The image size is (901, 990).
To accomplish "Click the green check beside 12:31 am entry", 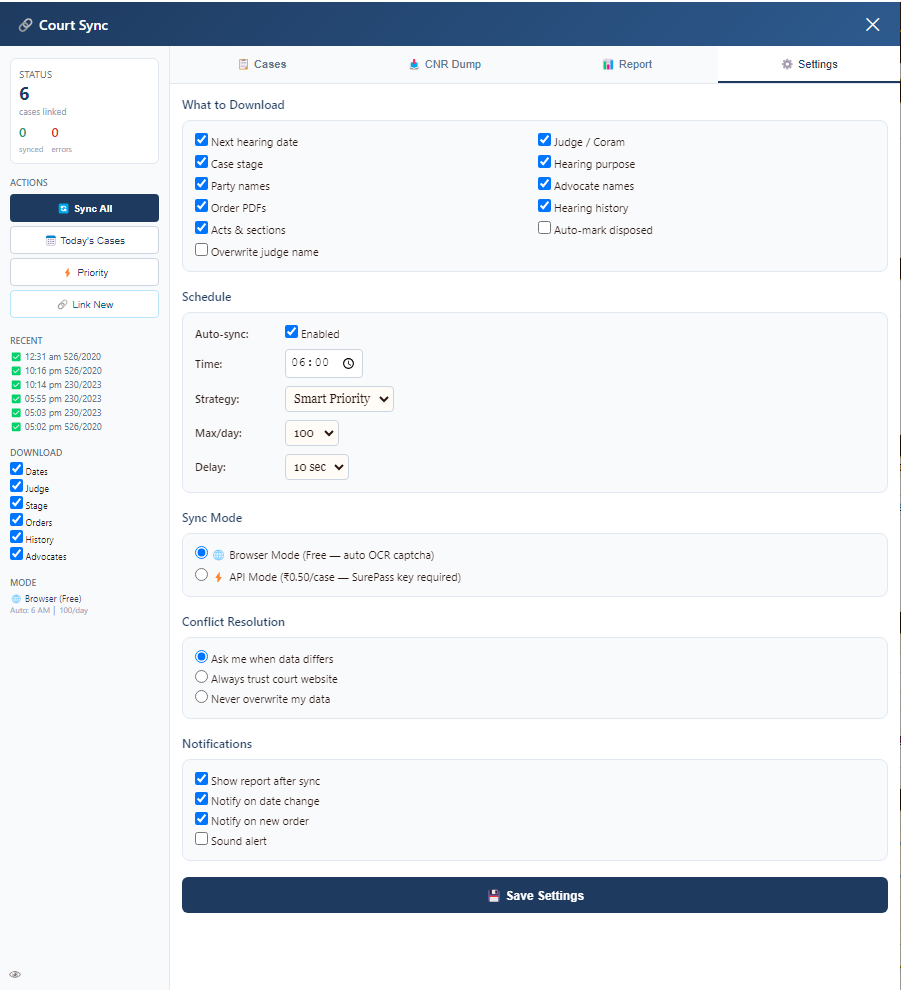I will 16,357.
